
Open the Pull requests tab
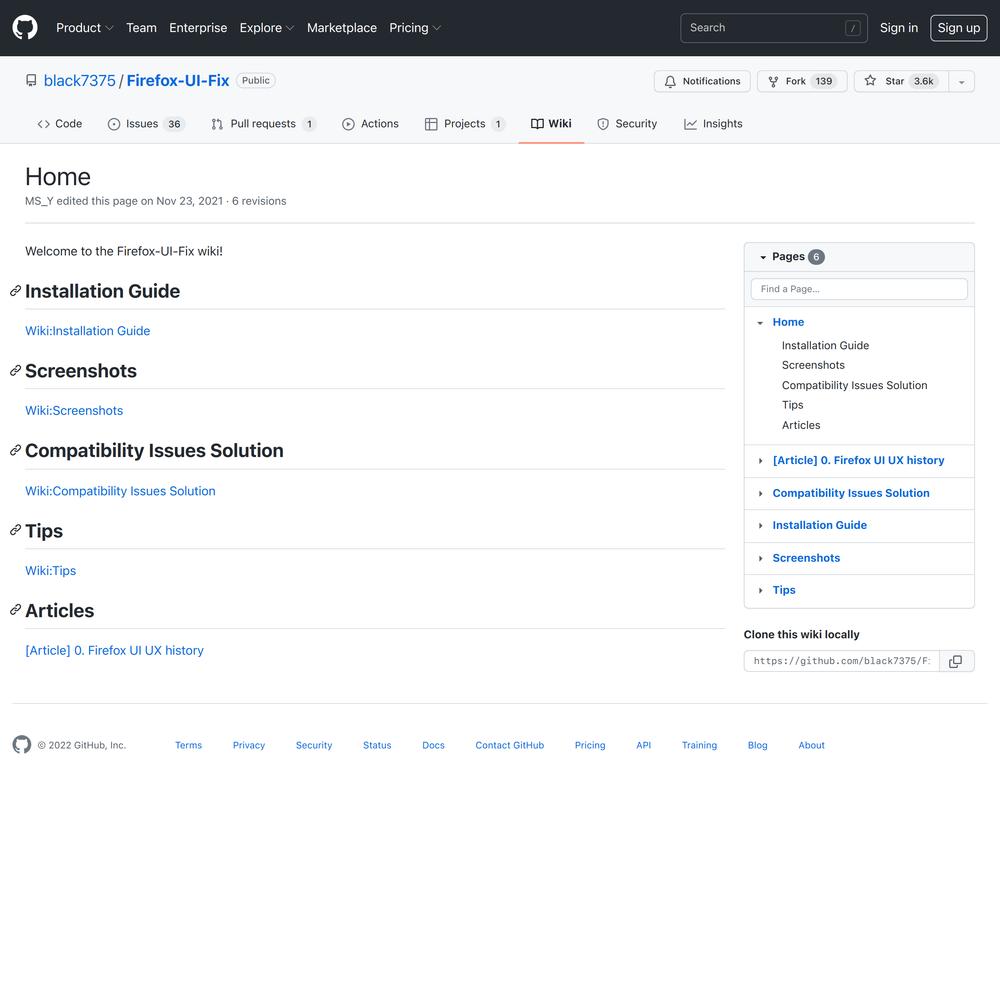pos(263,124)
